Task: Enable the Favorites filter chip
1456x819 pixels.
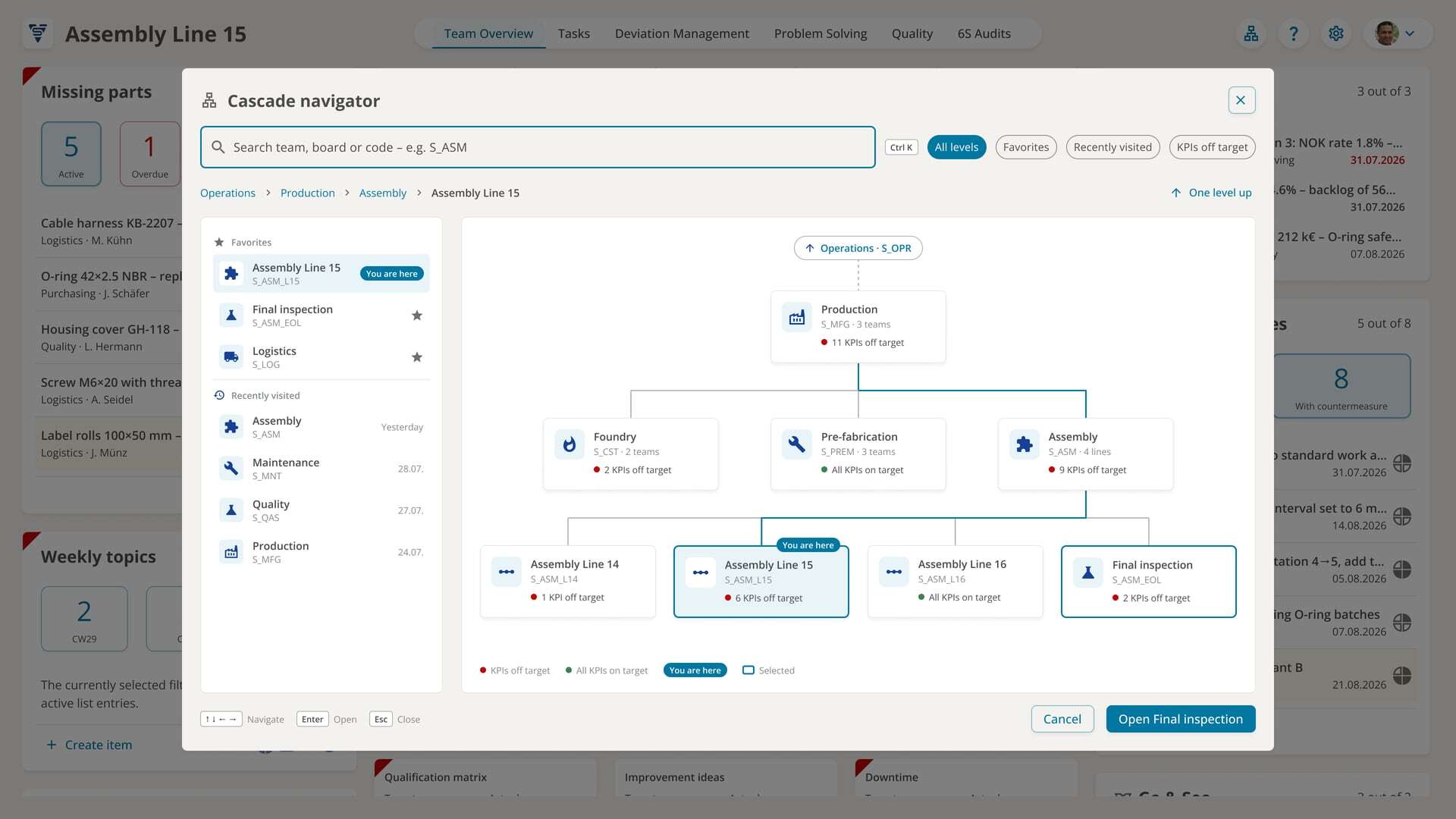Action: pos(1026,147)
